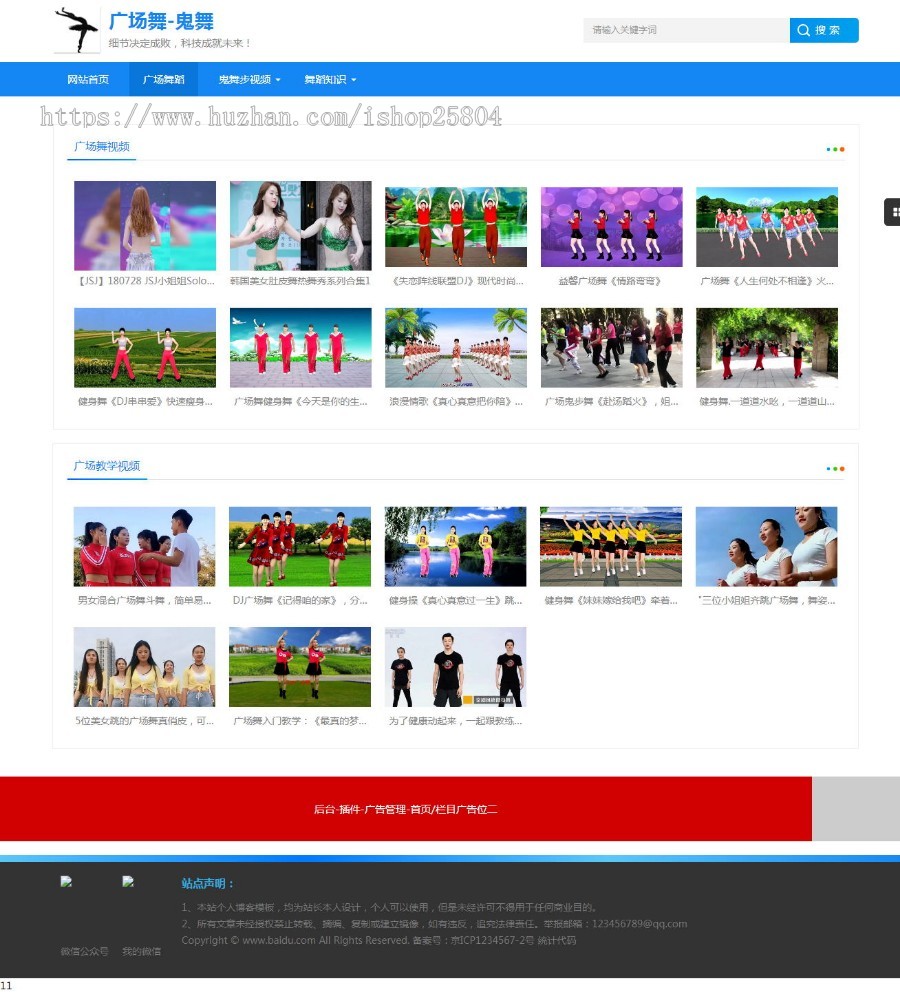Play the 健身舞《DJ串串爱》 video thumbnail

(145, 347)
